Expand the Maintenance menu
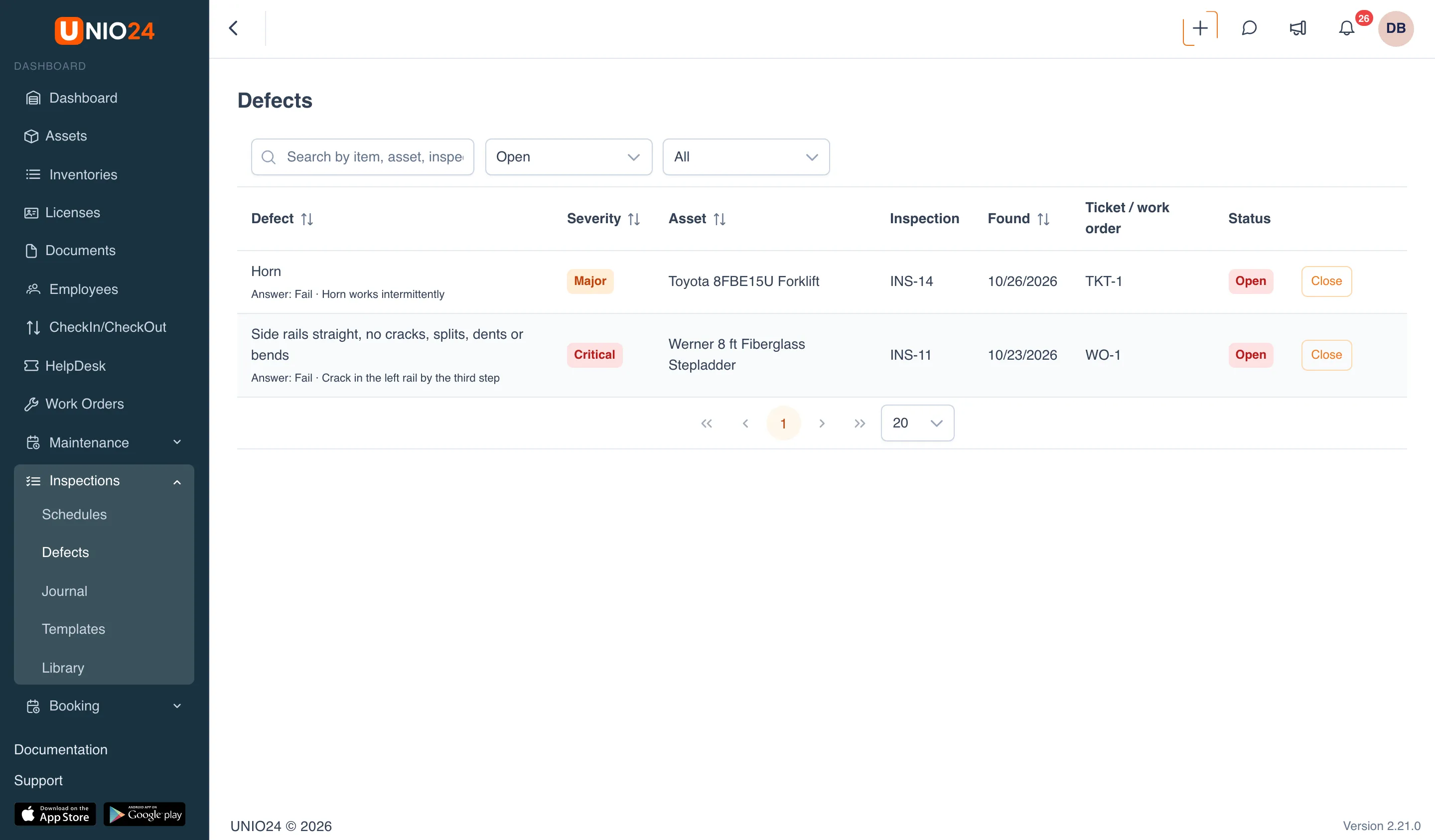1435x840 pixels. [104, 442]
